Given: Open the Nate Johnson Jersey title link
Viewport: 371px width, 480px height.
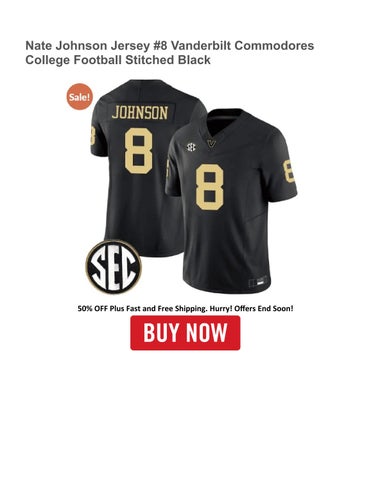Looking at the screenshot, I should pyautogui.click(x=170, y=53).
